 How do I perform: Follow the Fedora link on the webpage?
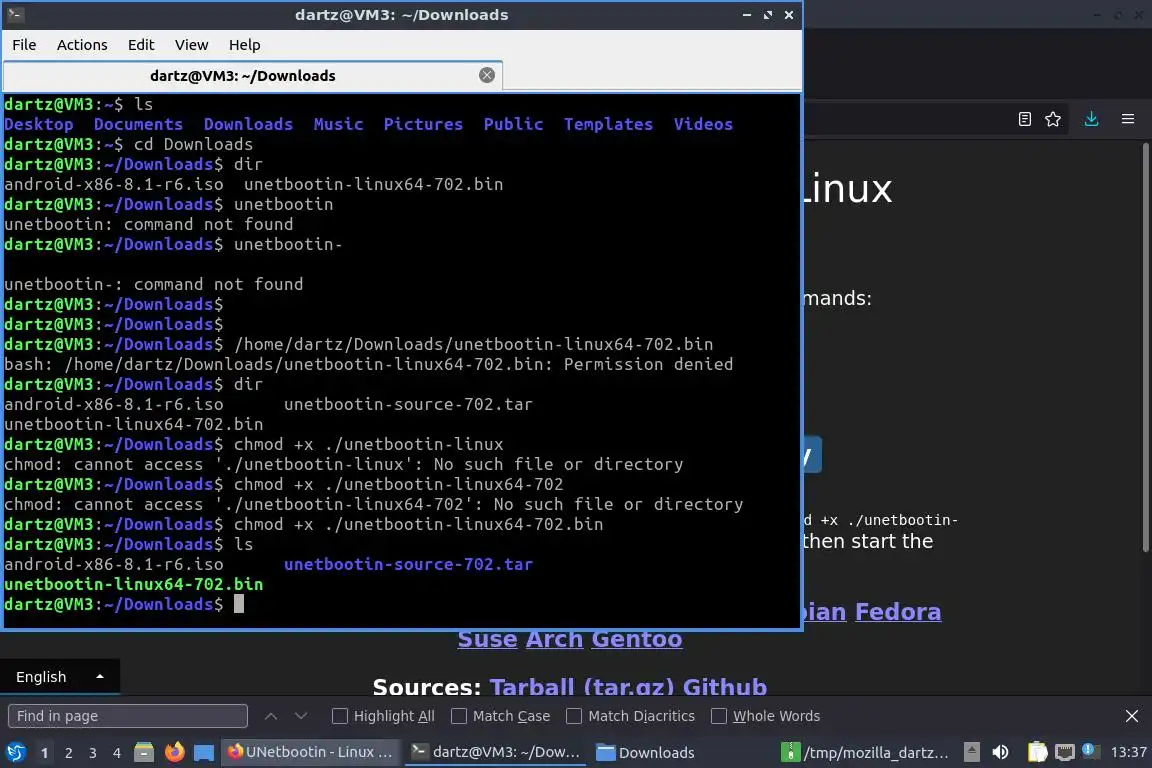[x=898, y=611]
